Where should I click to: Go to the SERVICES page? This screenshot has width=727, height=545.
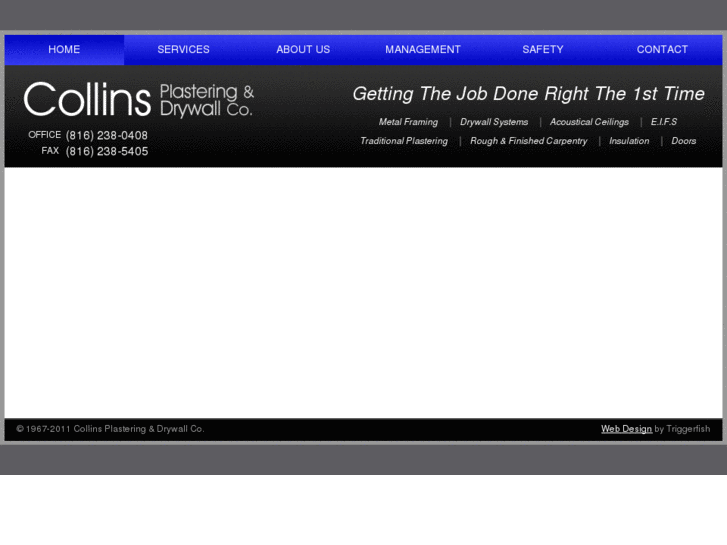click(x=184, y=50)
